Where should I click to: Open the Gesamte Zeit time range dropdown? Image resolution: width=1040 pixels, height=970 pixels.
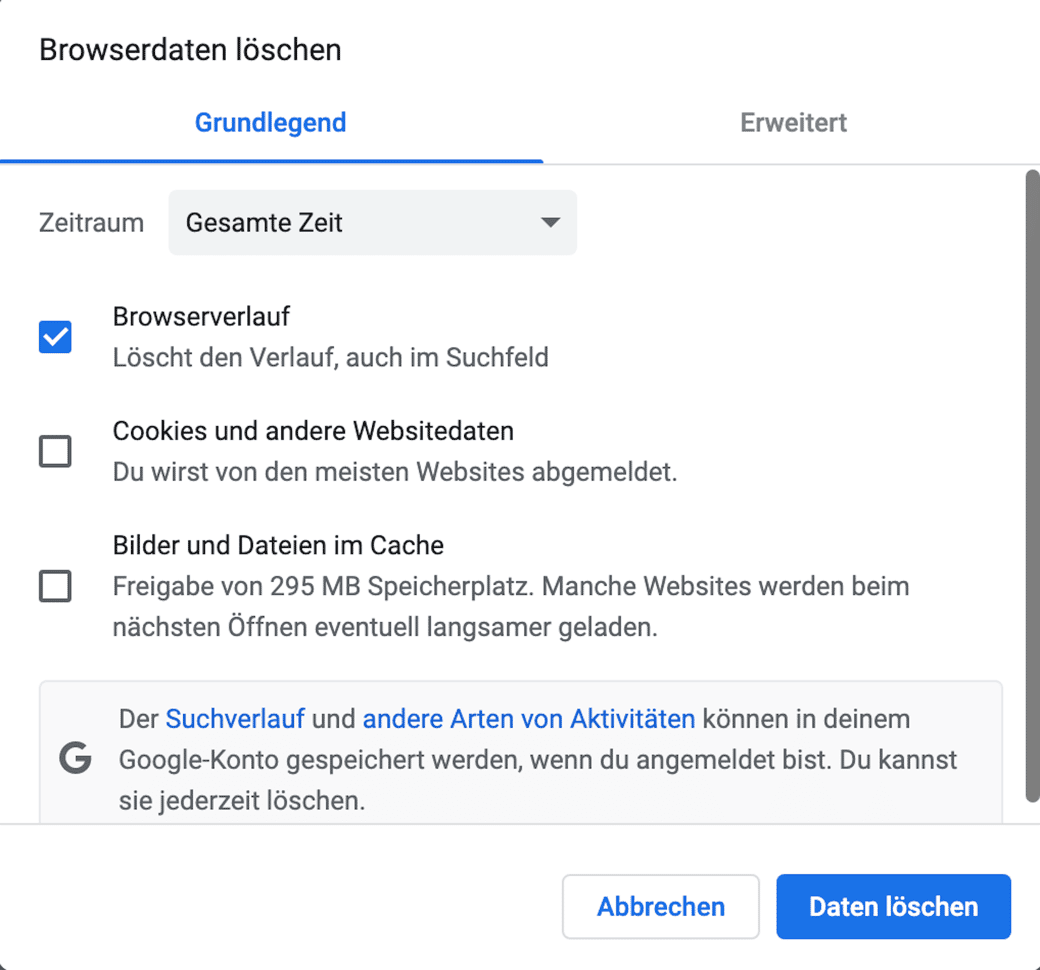tap(372, 222)
